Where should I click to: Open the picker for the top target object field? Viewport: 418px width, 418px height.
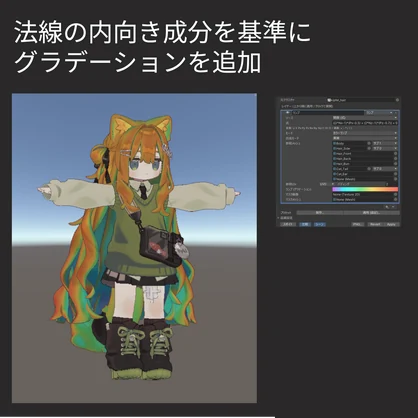pyautogui.click(x=397, y=100)
